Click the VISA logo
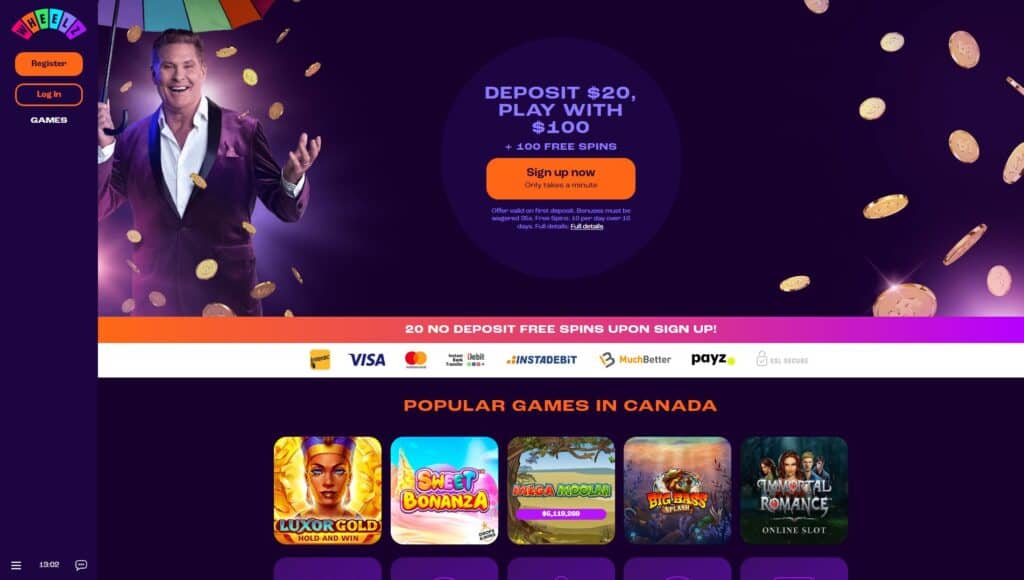The height and width of the screenshot is (580, 1024). (x=367, y=360)
